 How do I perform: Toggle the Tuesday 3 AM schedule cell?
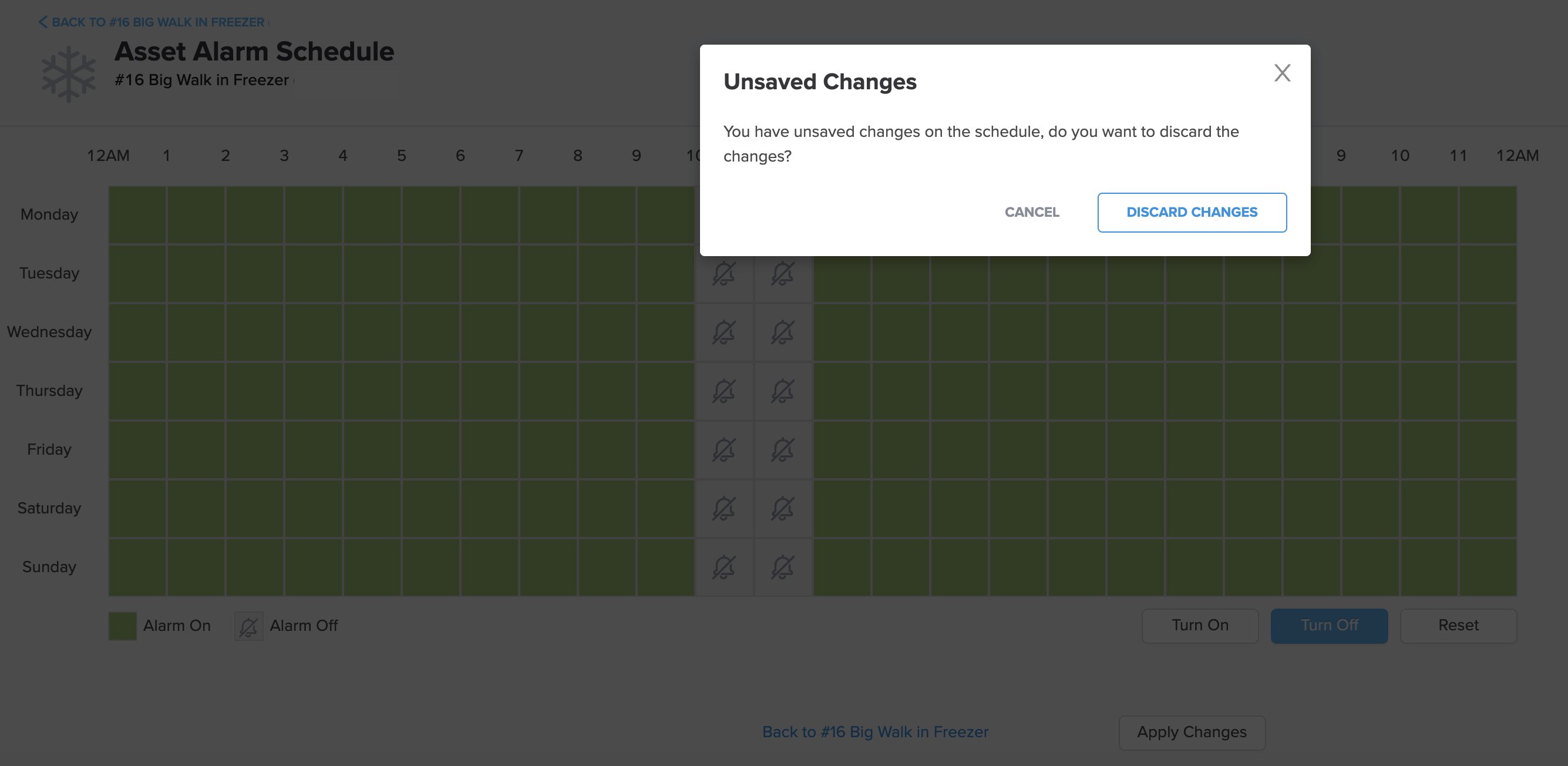tap(314, 273)
